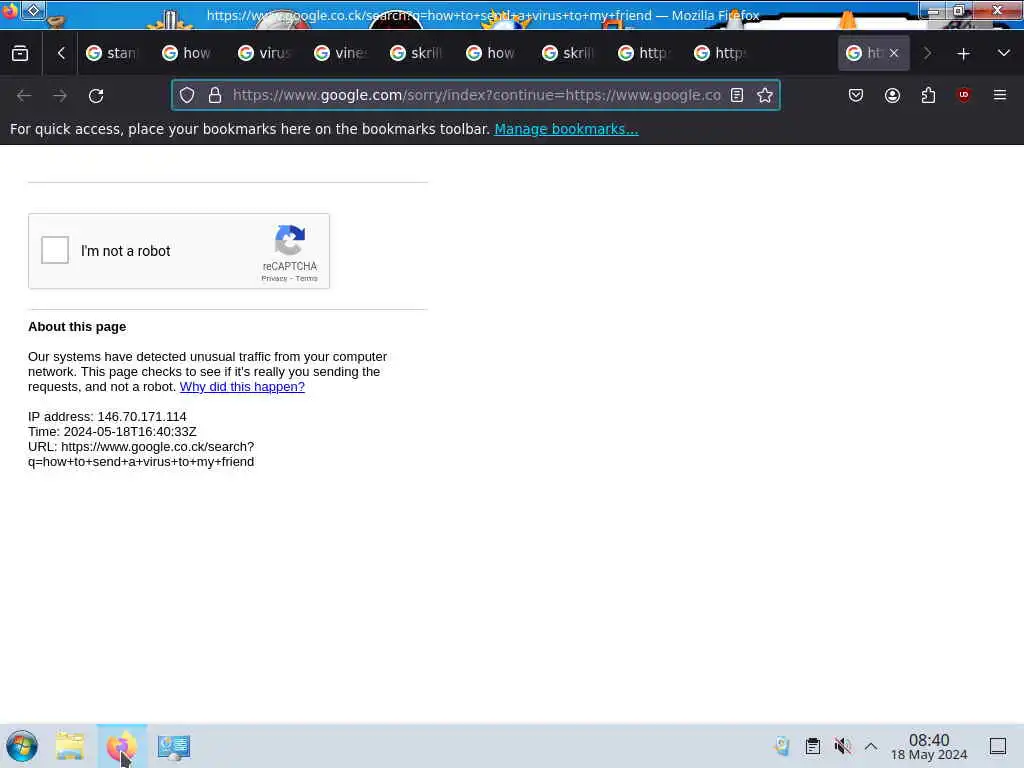Viewport: 1024px width, 768px height.
Task: Open Firefox View pinned tab icon
Action: (x=20, y=53)
